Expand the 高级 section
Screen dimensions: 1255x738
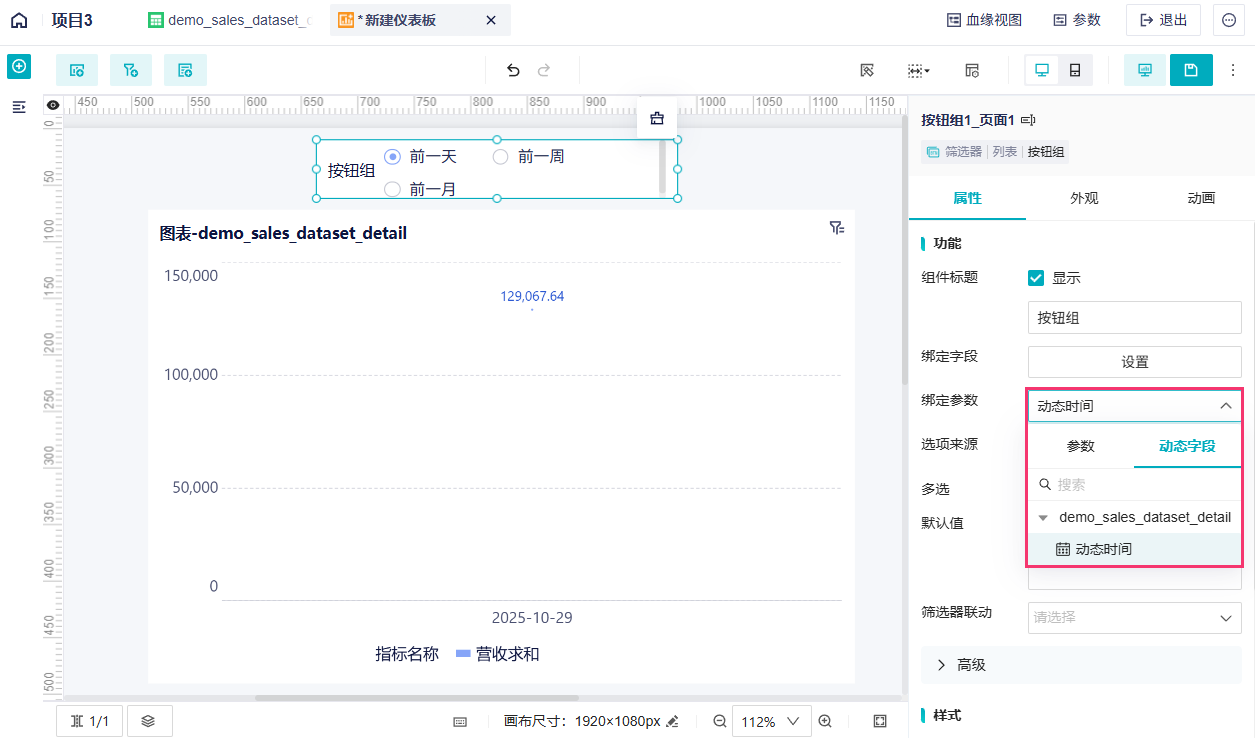(1081, 665)
